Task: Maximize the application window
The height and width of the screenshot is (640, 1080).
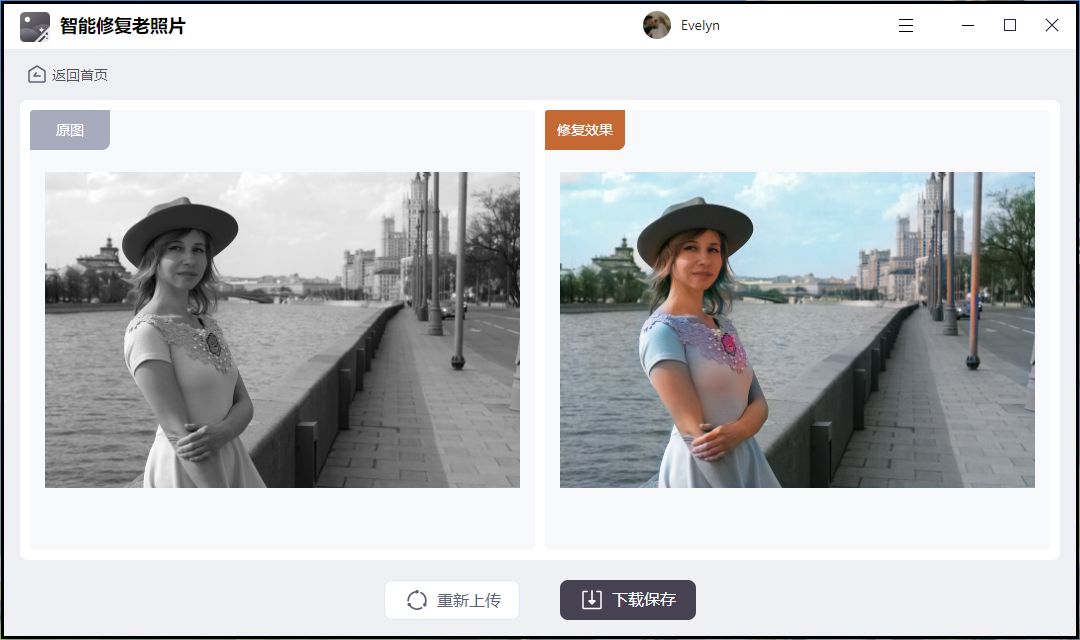Action: 1010,25
